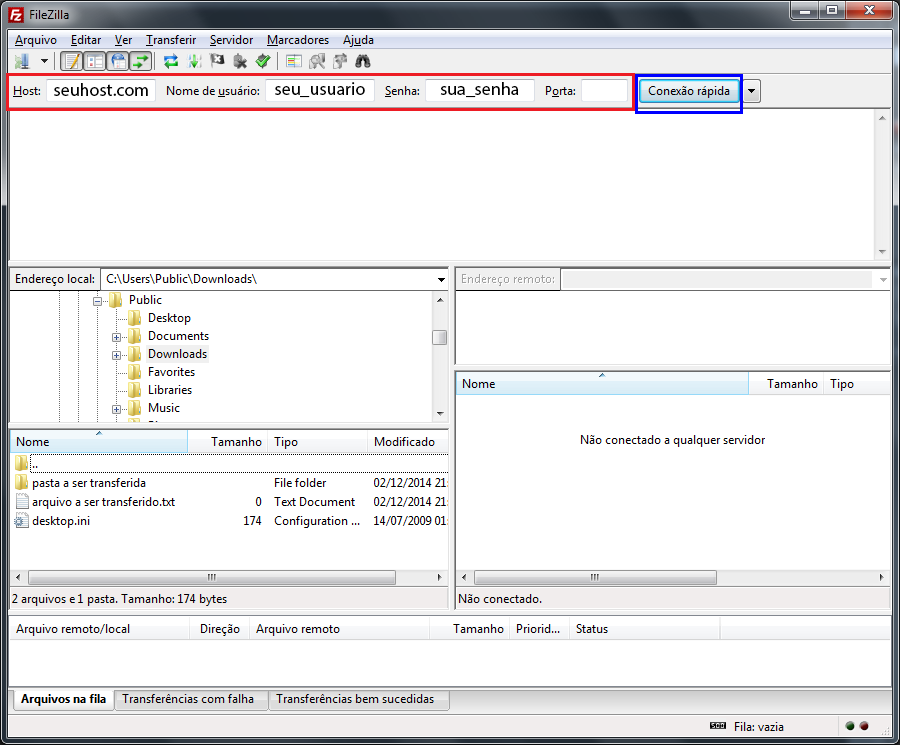Toggle the local directory tree view

point(95,61)
